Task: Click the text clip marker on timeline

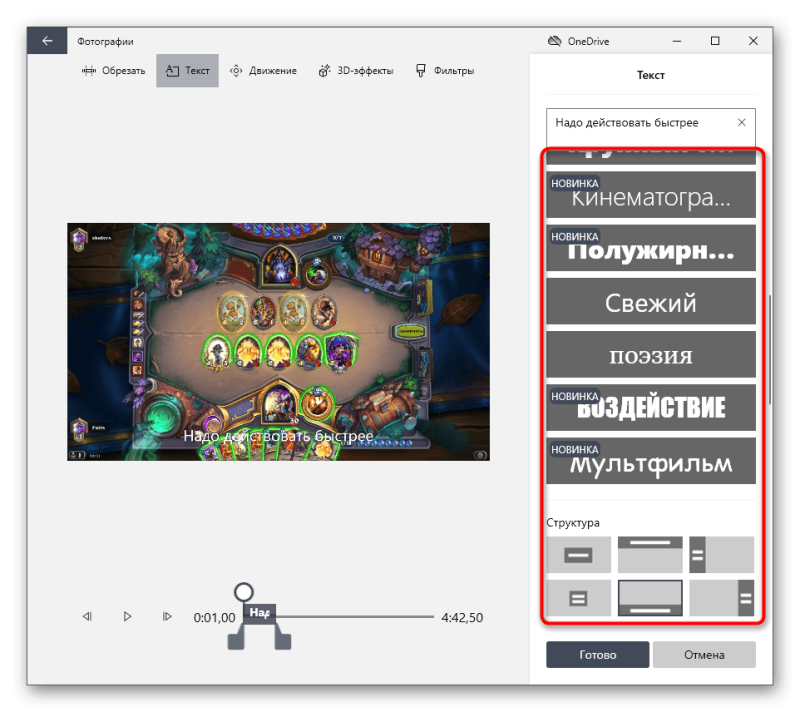Action: pyautogui.click(x=260, y=613)
